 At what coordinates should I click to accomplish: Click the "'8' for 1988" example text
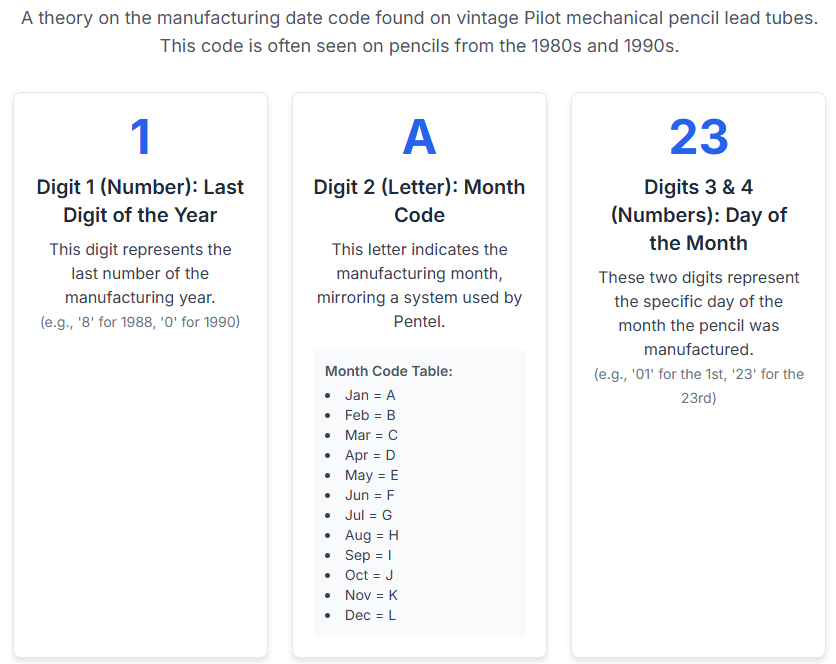(117, 322)
